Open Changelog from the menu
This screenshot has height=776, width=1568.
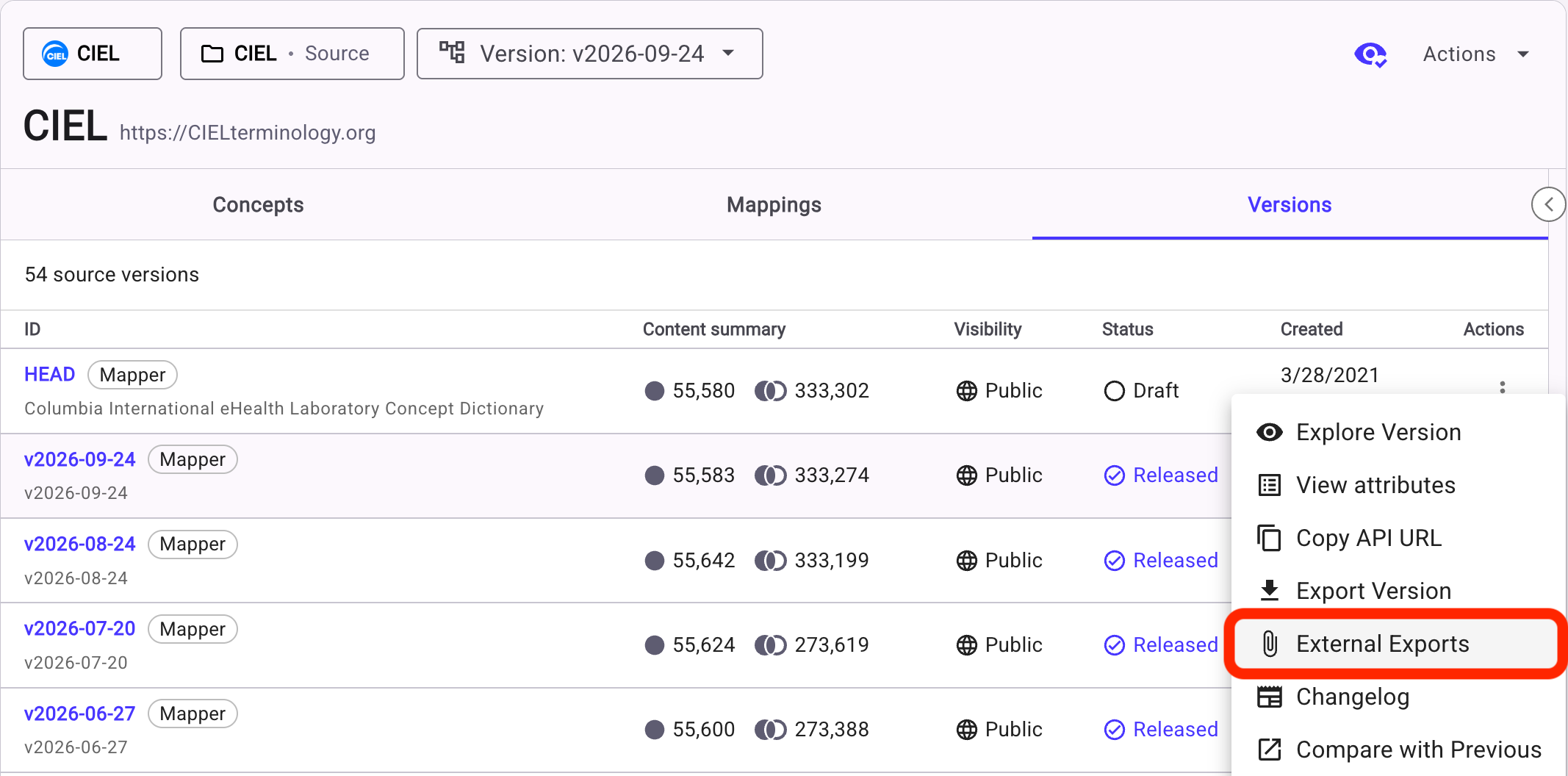point(1398,697)
